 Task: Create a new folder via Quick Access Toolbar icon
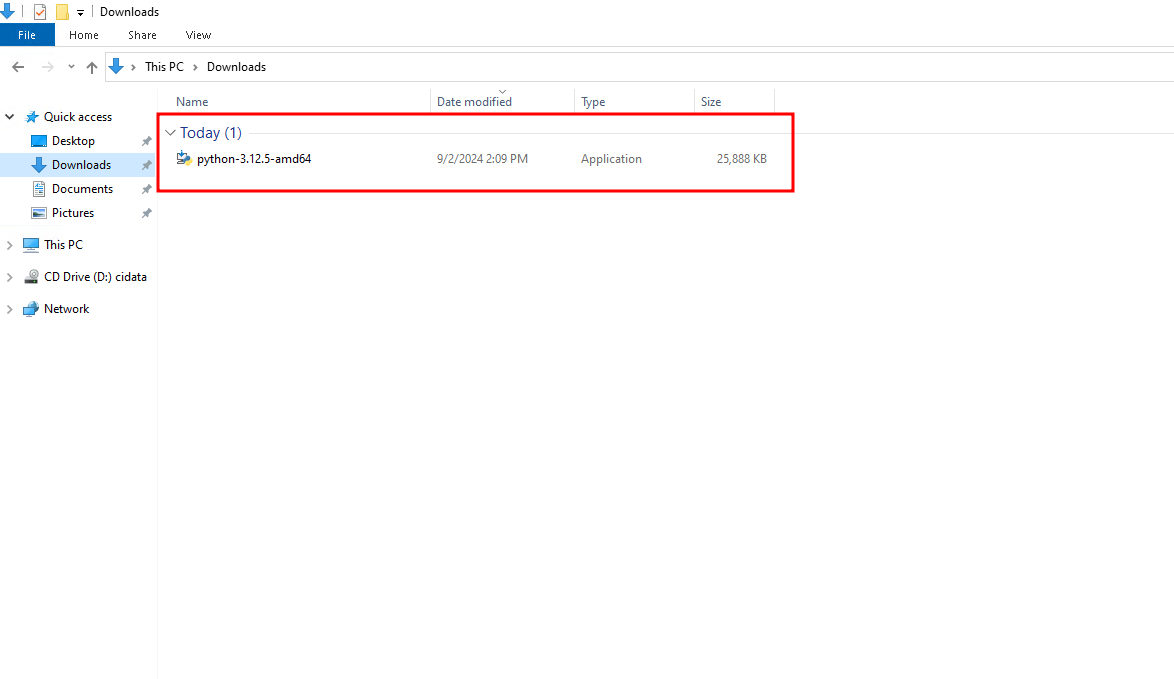(x=62, y=11)
